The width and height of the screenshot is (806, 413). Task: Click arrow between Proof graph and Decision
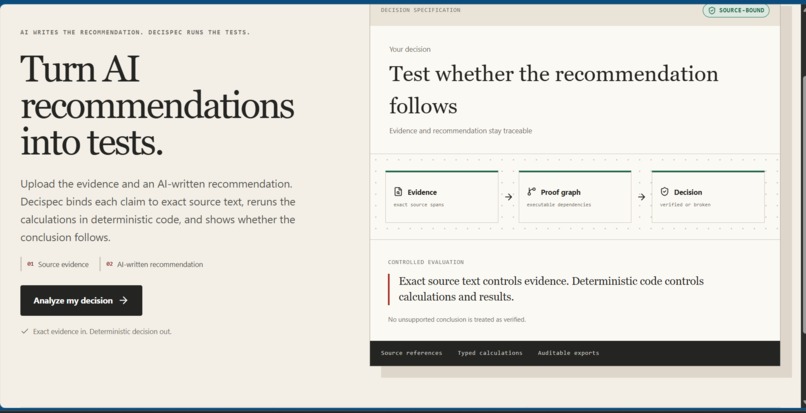tap(642, 196)
